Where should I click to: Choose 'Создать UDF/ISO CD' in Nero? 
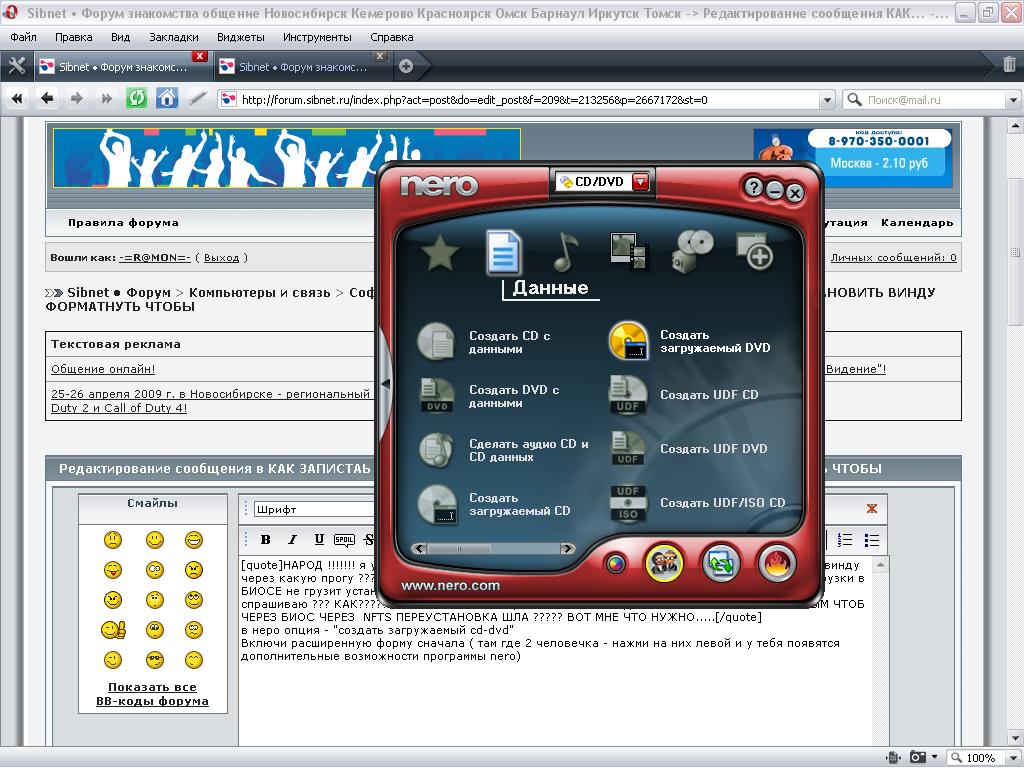tap(697, 503)
